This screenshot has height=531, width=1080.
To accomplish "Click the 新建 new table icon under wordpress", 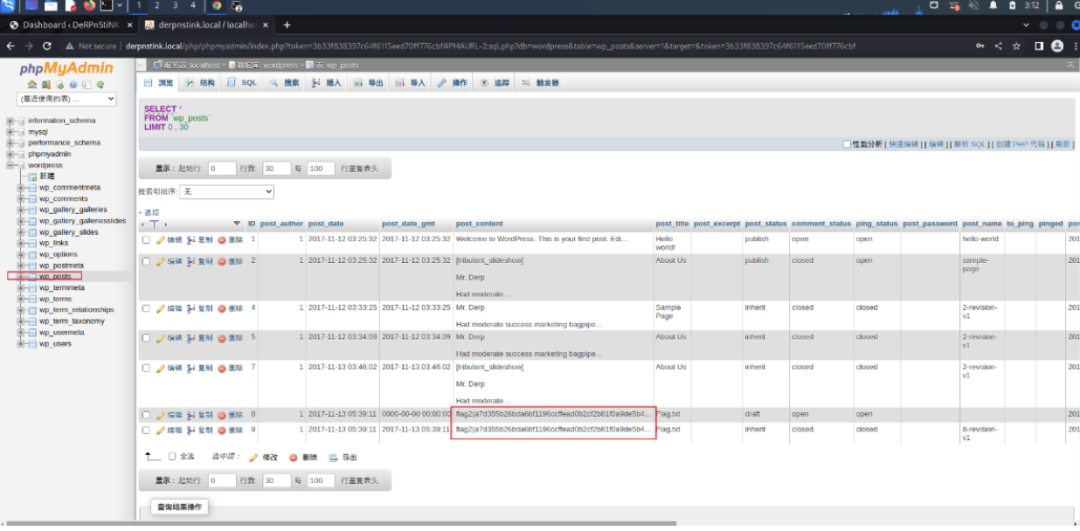I will click(x=32, y=176).
